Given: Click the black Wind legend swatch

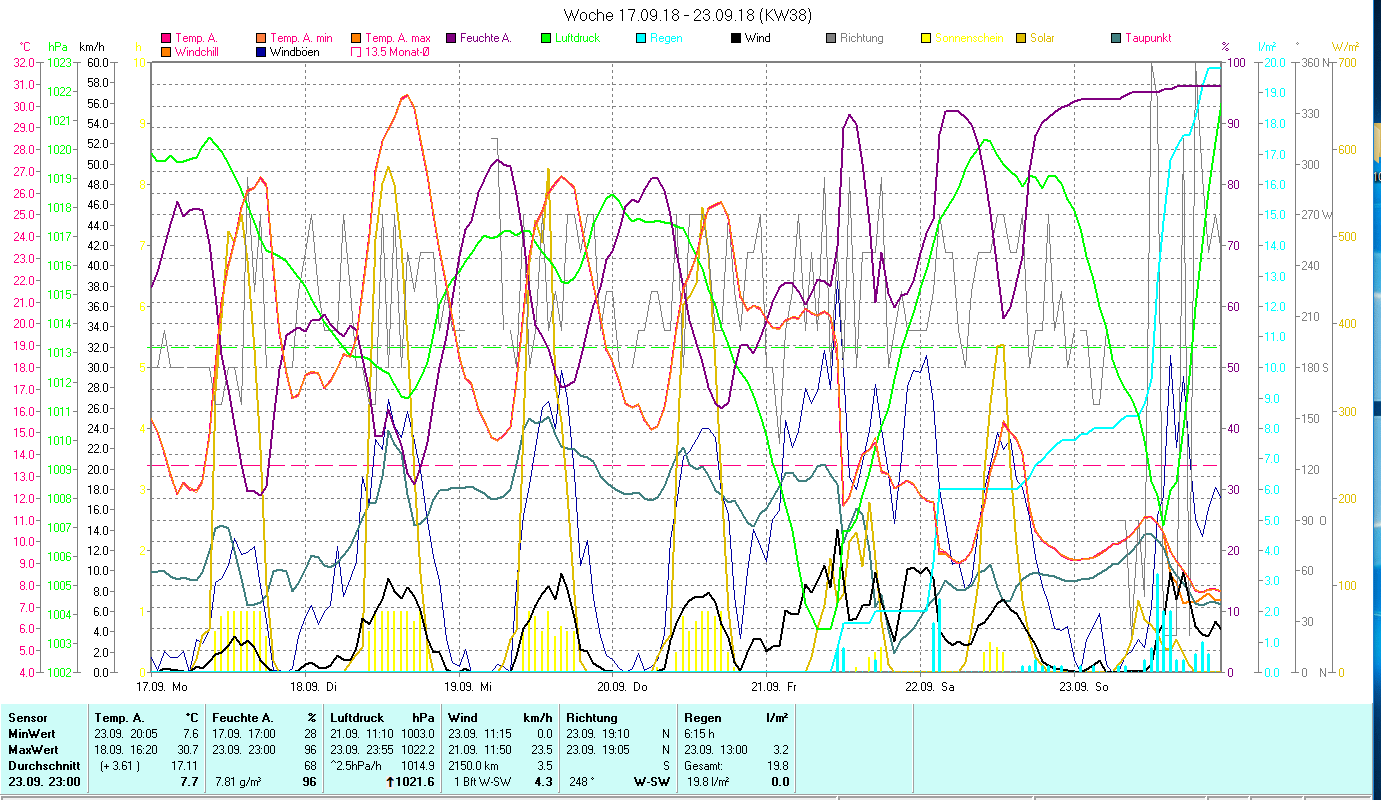Looking at the screenshot, I should click(x=735, y=39).
